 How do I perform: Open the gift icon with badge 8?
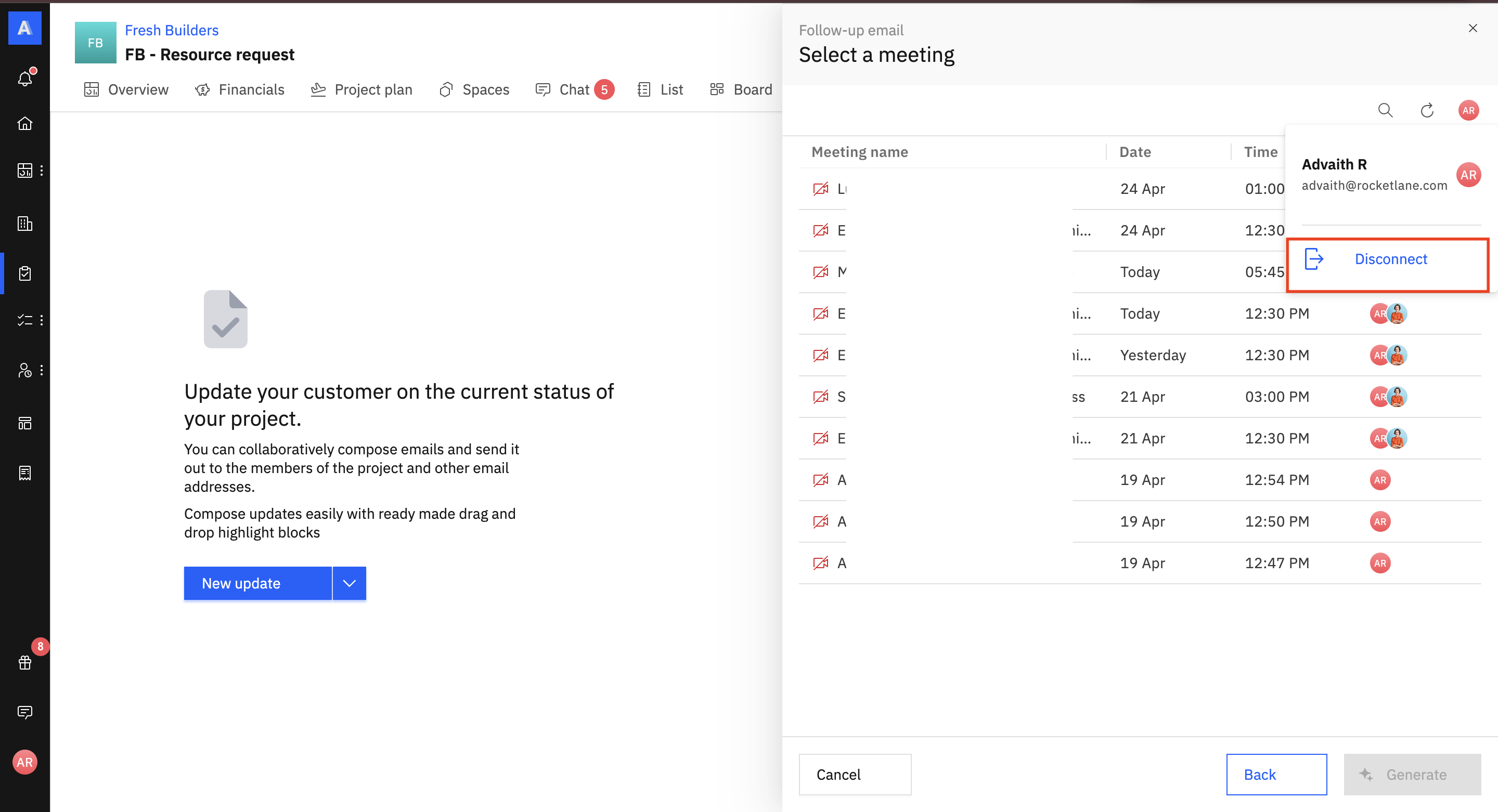(24, 662)
